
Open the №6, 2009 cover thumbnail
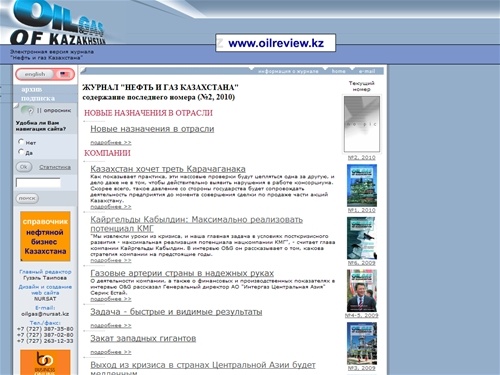pos(362,238)
